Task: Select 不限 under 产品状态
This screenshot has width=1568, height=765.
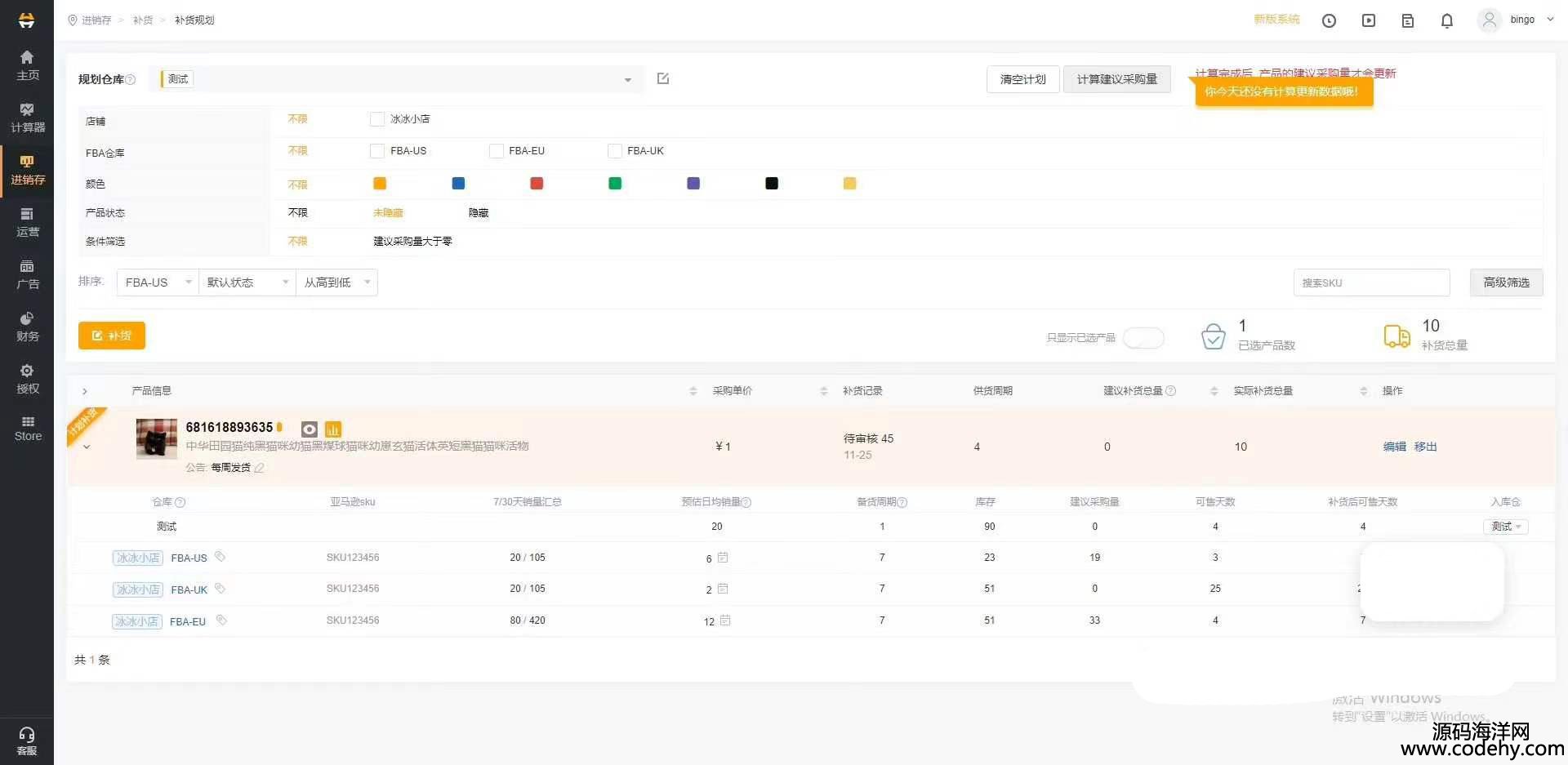Action: pos(297,212)
